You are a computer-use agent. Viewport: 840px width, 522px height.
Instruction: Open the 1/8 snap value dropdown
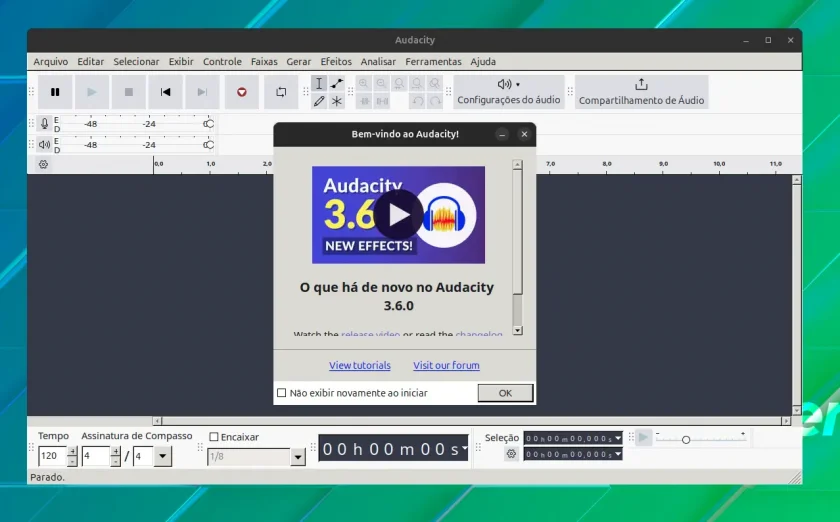(298, 457)
